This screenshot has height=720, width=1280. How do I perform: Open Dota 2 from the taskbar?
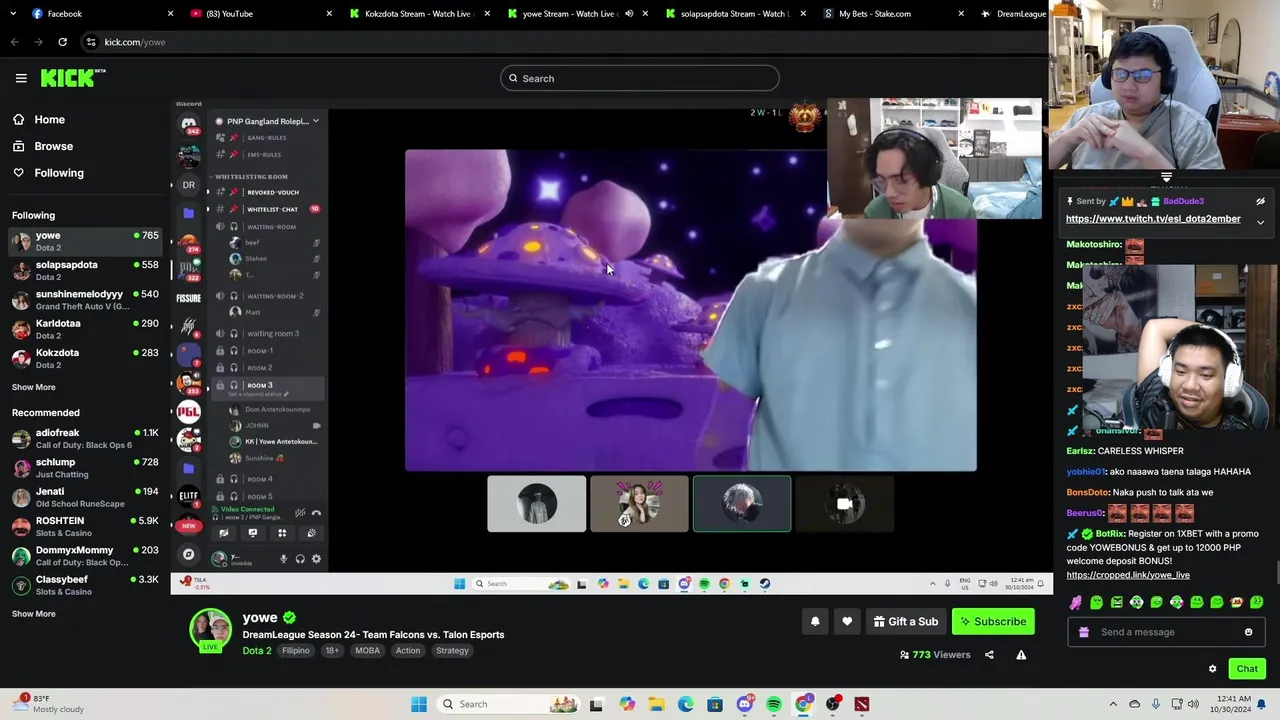(862, 704)
